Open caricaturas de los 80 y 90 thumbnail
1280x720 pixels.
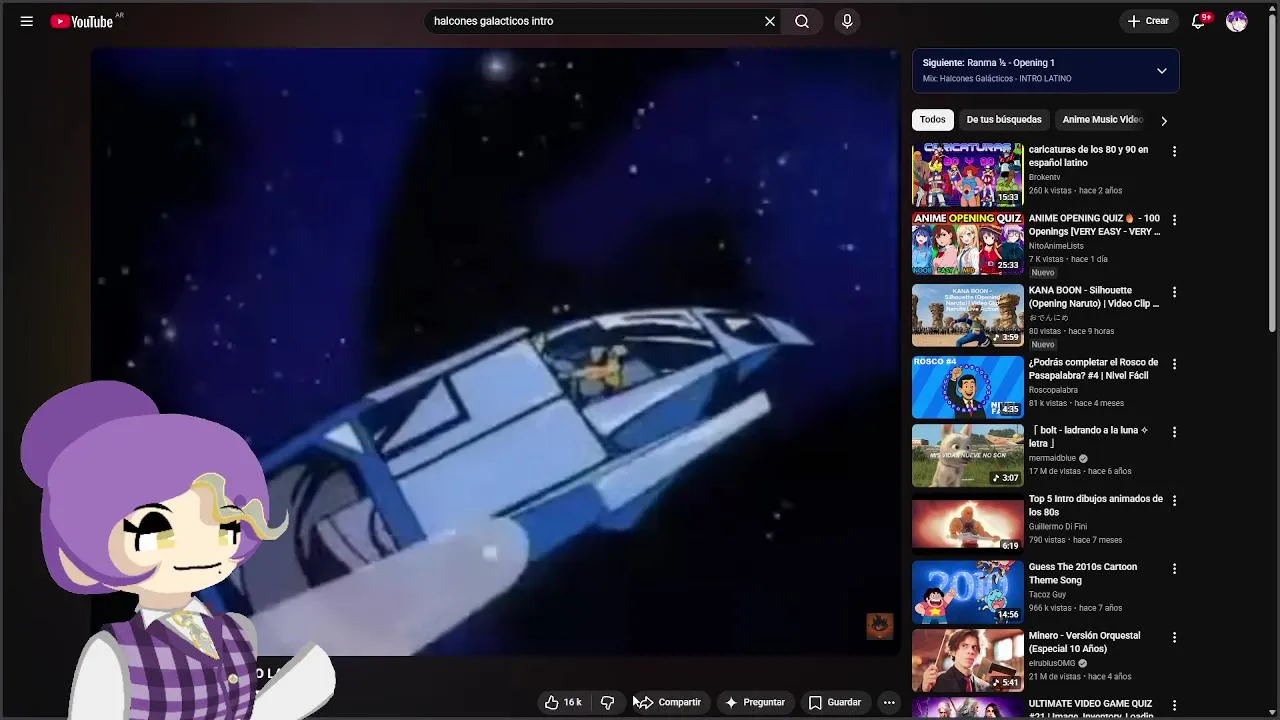tap(968, 175)
